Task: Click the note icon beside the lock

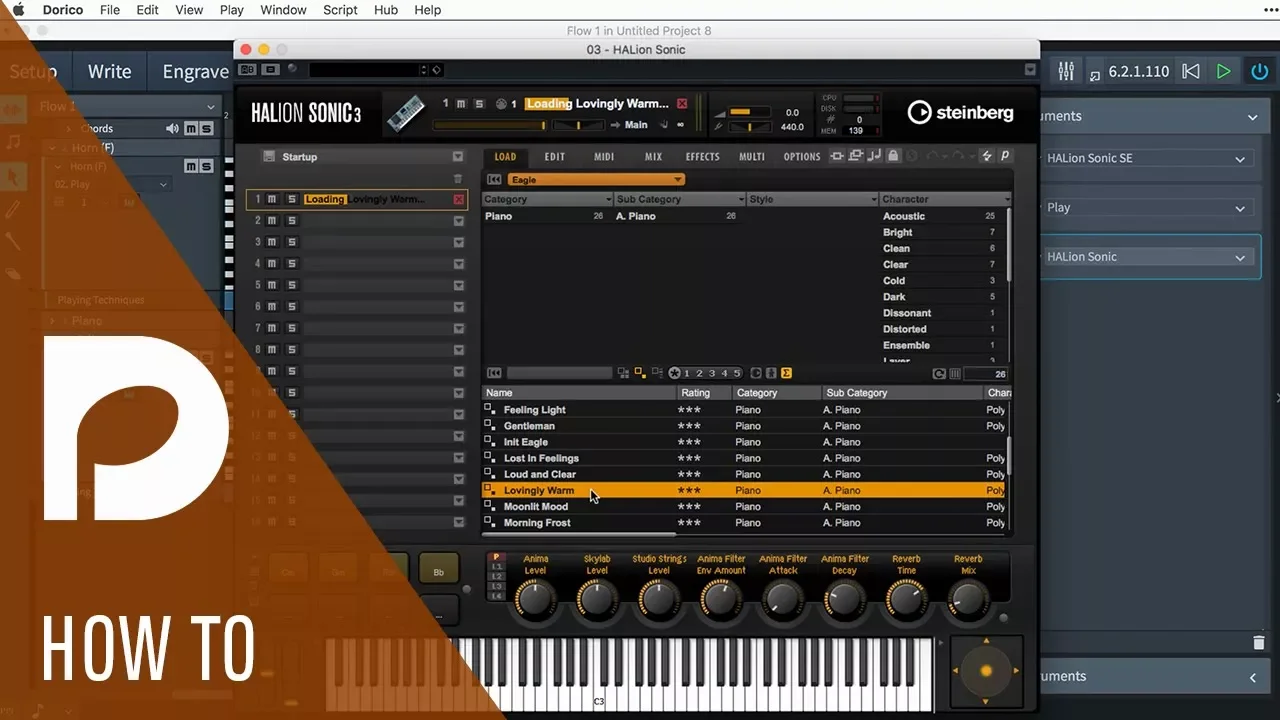Action: click(875, 156)
